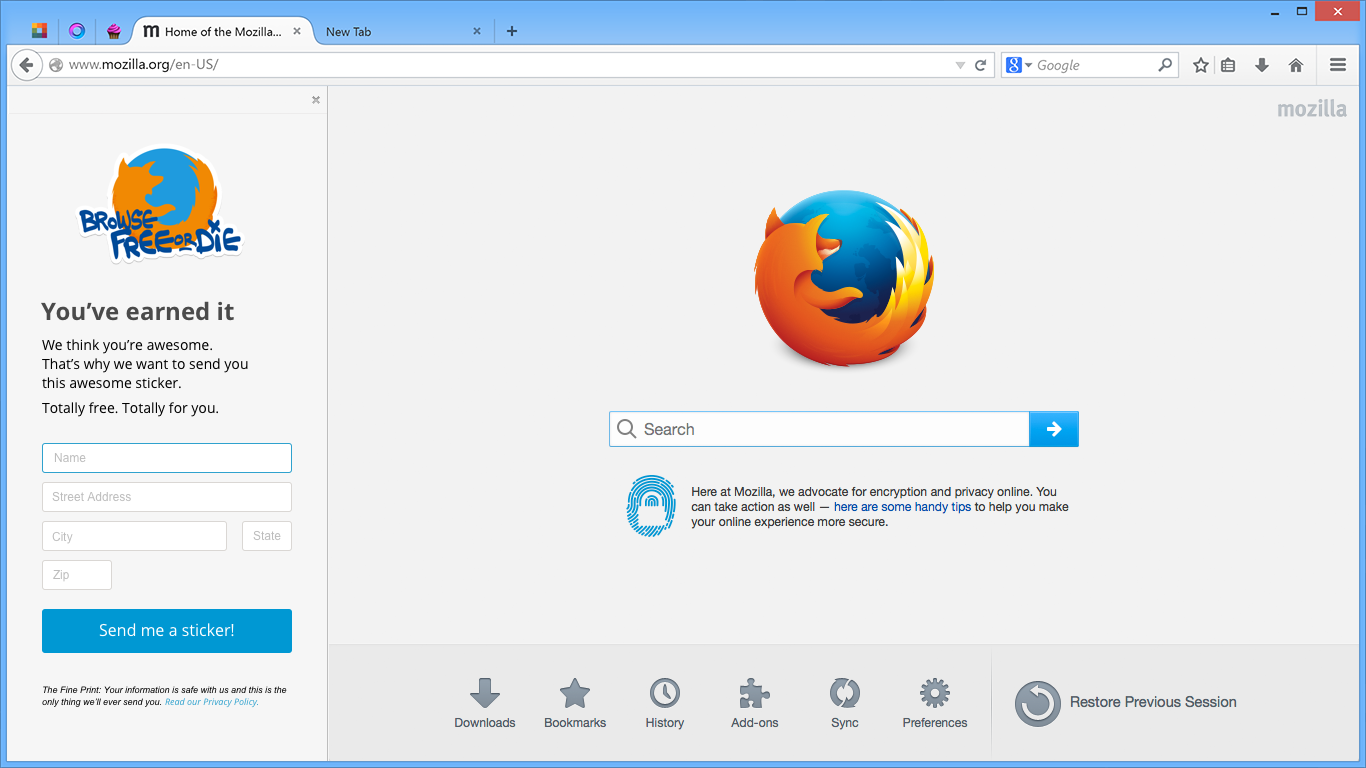
Task: Click the Send me a sticker button
Action: 167,631
